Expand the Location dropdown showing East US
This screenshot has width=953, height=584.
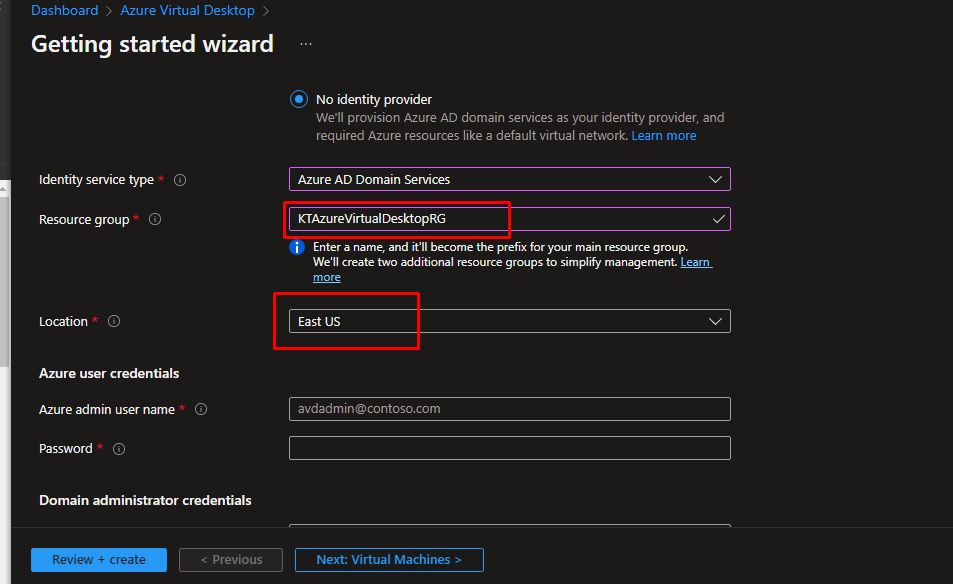point(509,321)
